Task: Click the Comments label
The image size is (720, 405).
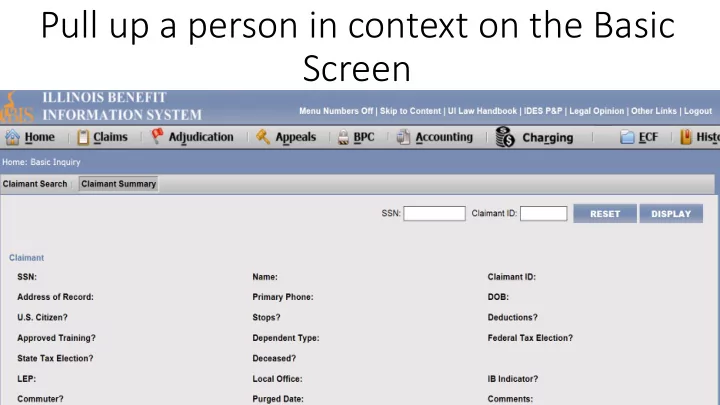Action: pyautogui.click(x=510, y=399)
